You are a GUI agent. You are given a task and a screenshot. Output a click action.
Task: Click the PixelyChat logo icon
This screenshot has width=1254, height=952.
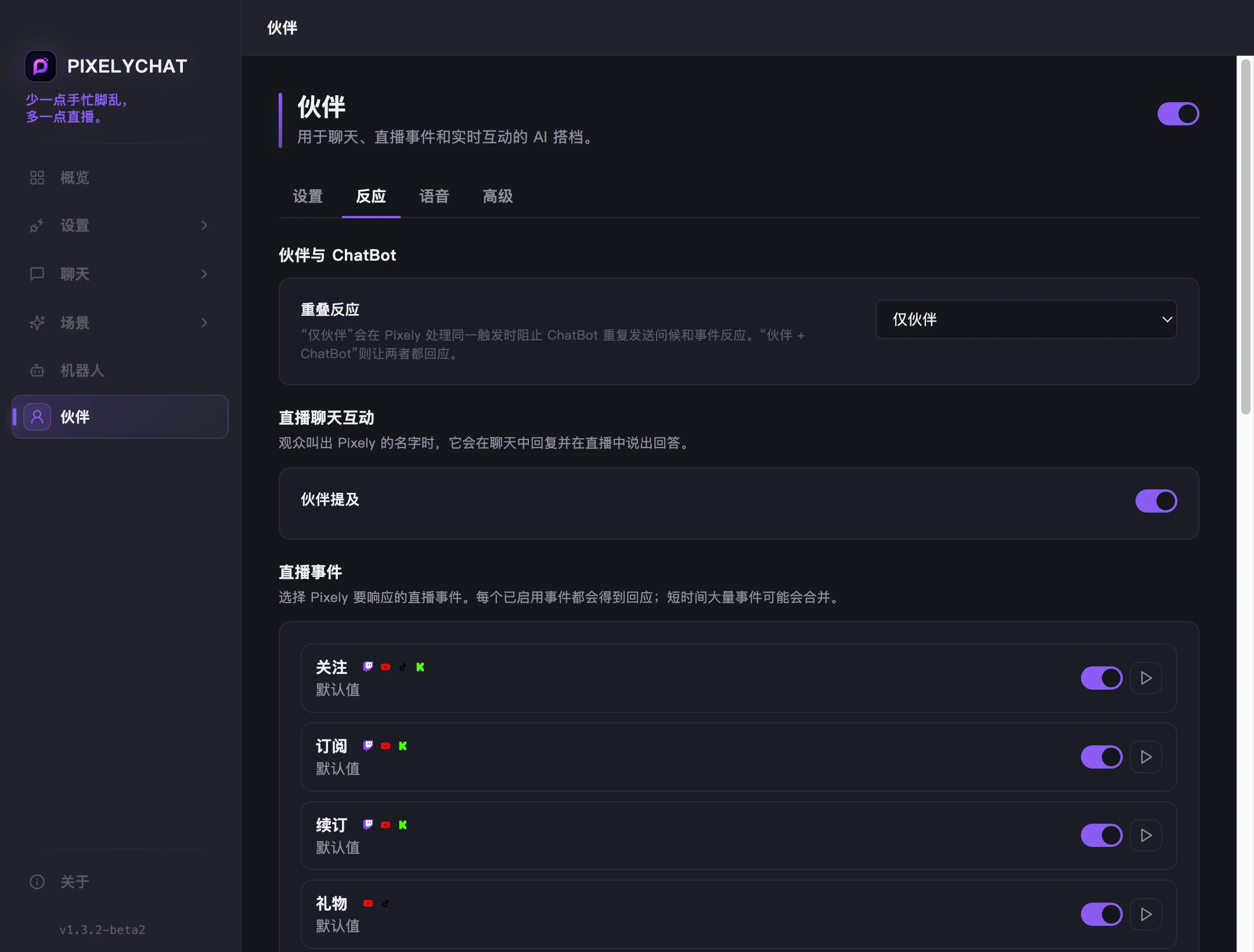coord(41,66)
